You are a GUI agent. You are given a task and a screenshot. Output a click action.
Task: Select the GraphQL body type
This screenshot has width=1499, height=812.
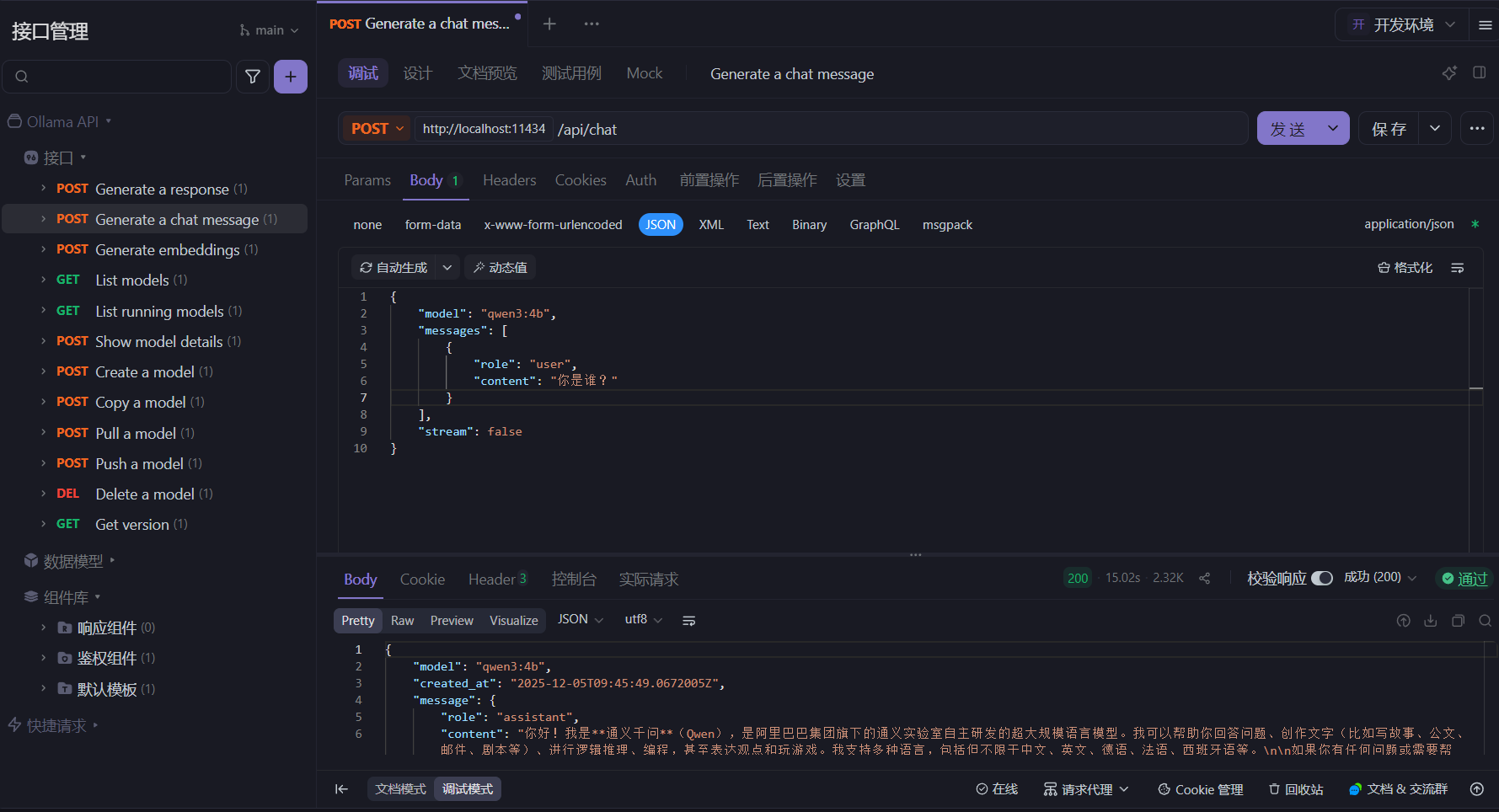pos(875,225)
